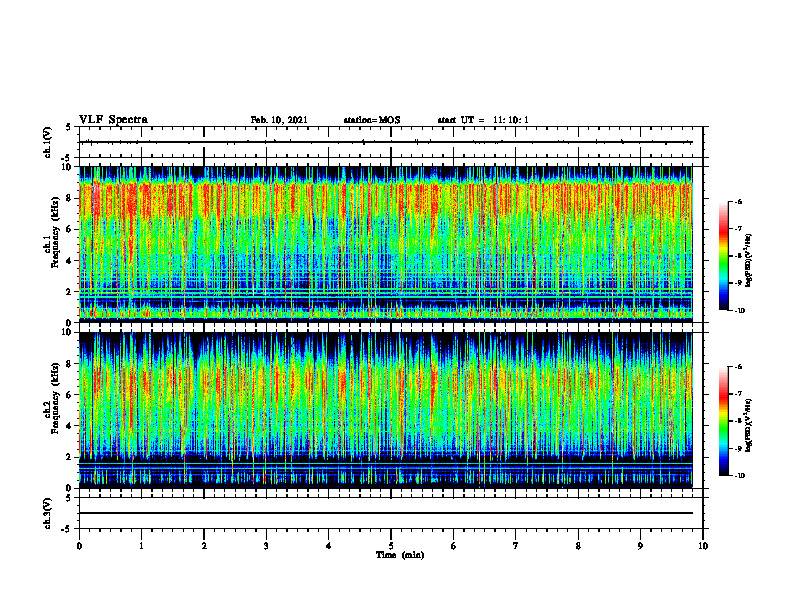
Task: Click the ch.1 spectrogram plot area
Action: click(386, 244)
